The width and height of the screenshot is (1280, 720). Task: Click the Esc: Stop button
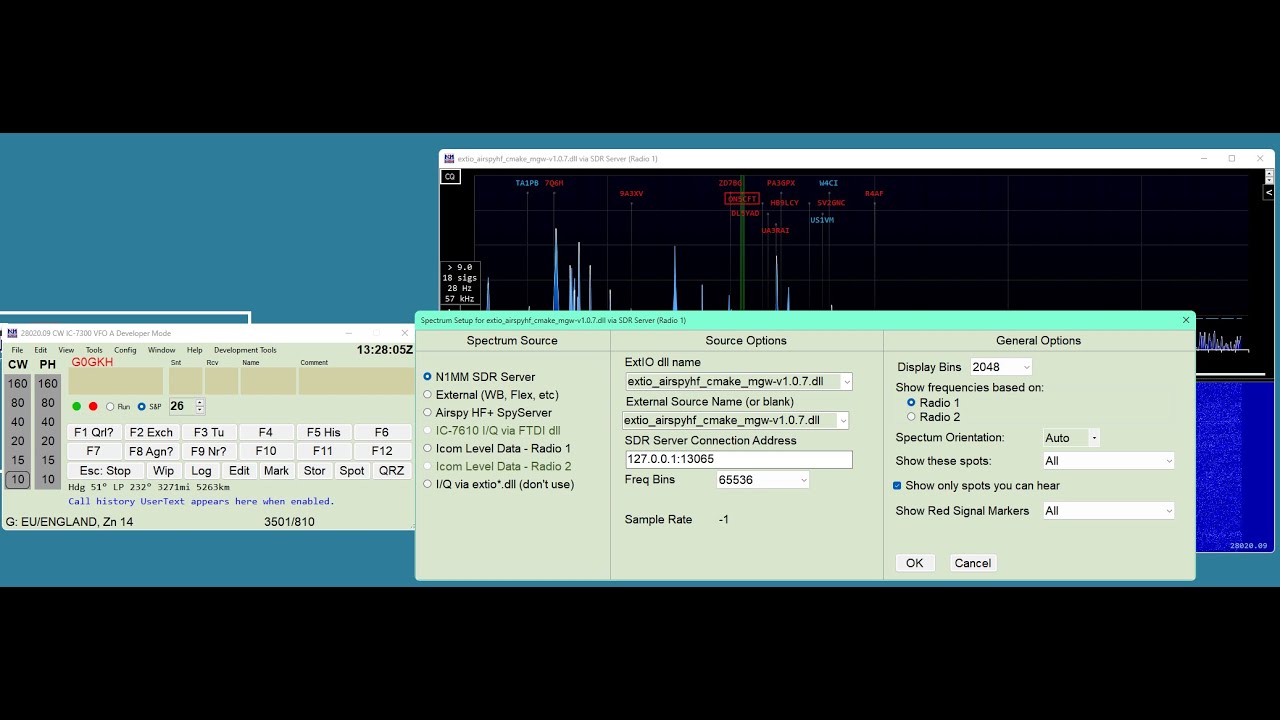[105, 470]
